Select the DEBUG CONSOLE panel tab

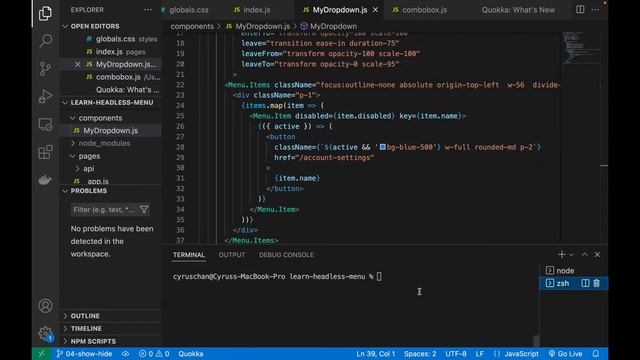tap(286, 255)
